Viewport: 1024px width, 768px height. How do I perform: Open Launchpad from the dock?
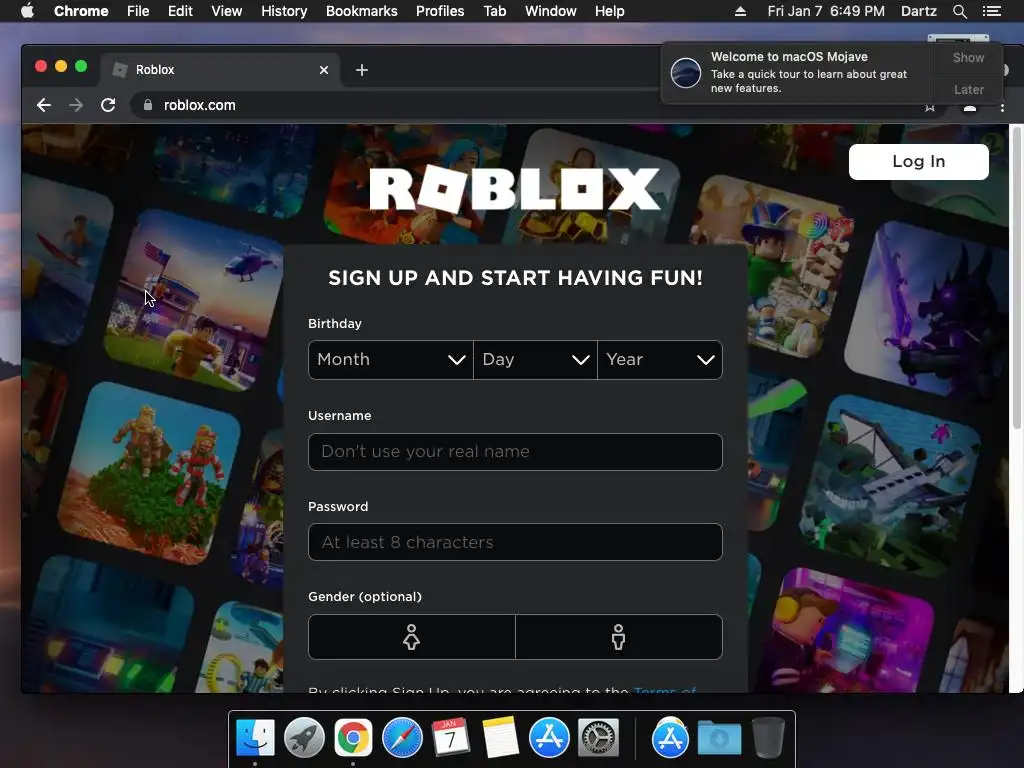click(x=304, y=738)
